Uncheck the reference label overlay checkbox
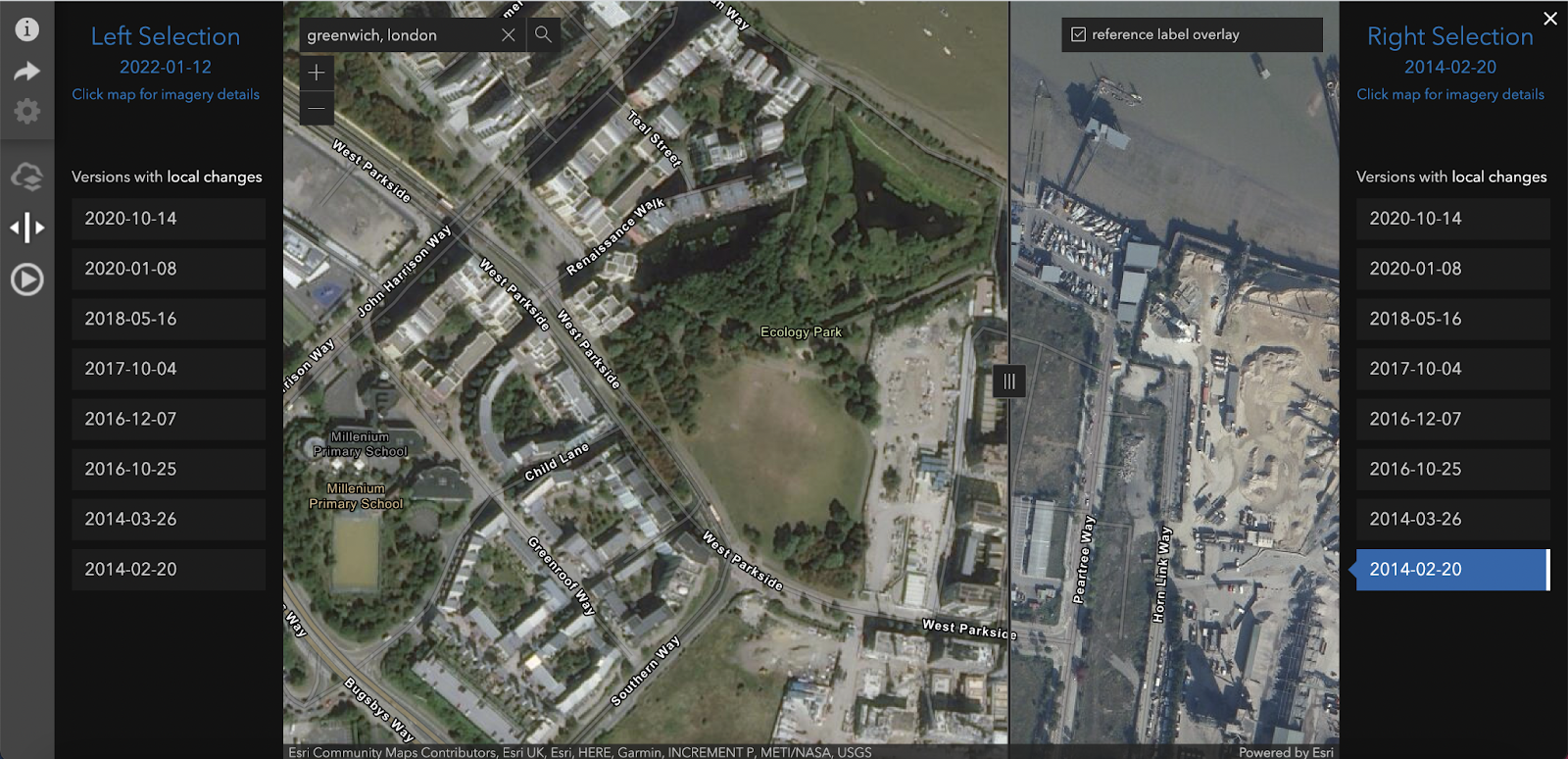Screen dimensions: 1568x759 [1079, 34]
